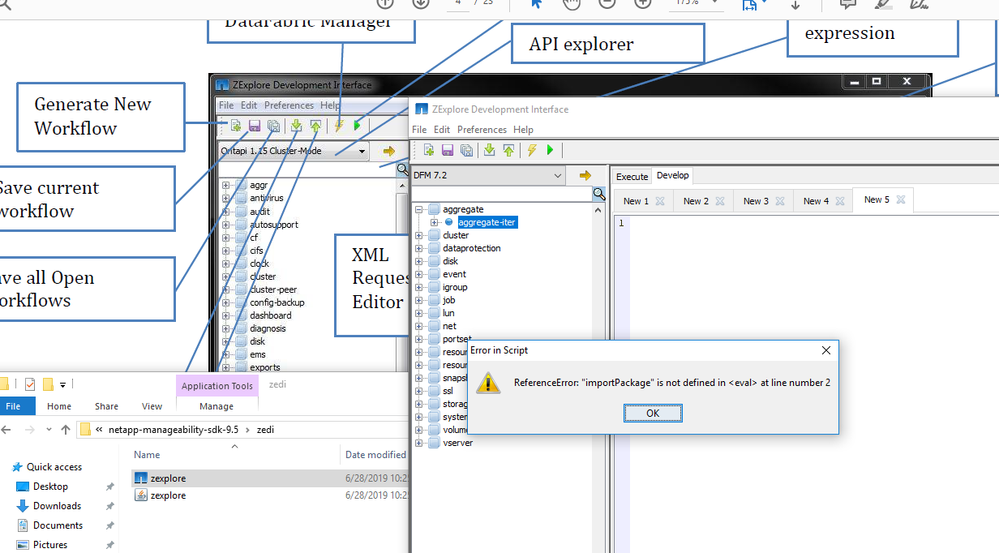Click the green down-arrow import icon in front ZExplore toolbar
Viewport: 999px width, 553px height.
coord(489,150)
